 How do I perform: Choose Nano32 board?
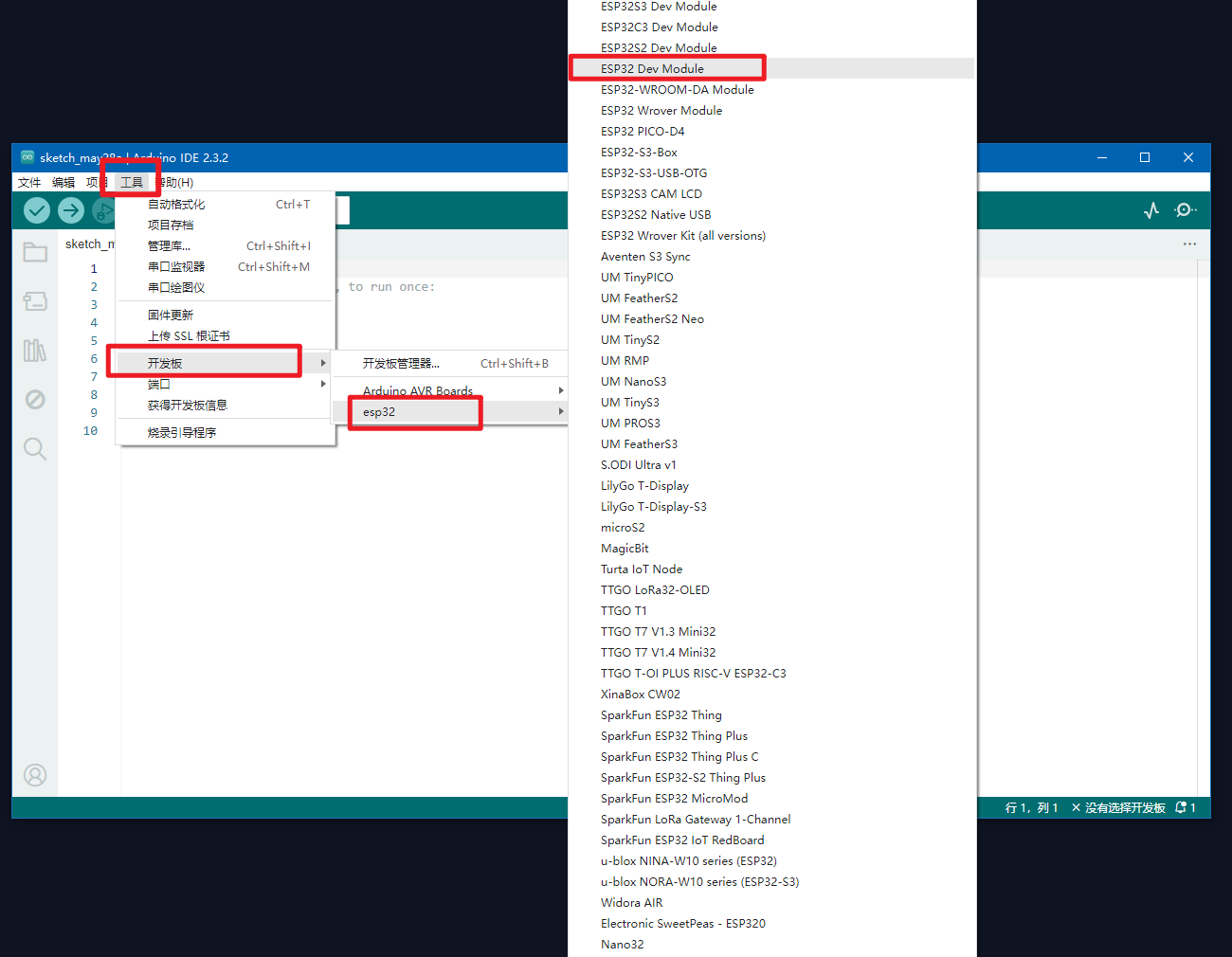click(771, 944)
